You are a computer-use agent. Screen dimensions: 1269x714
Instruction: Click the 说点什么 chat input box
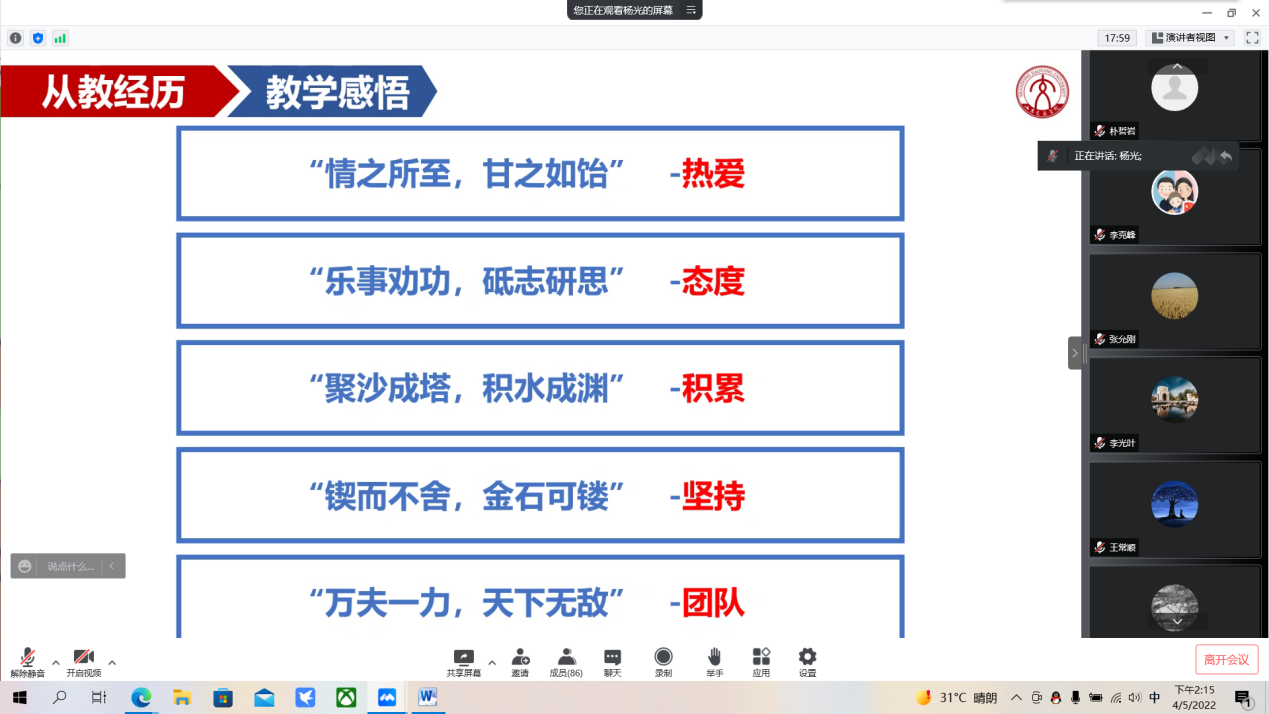click(68, 566)
